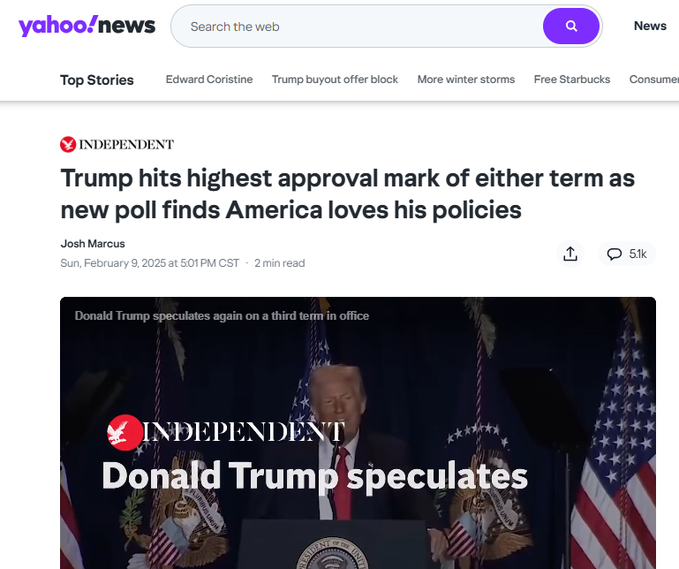Go to More winter storms topic
679x569 pixels.
[466, 79]
